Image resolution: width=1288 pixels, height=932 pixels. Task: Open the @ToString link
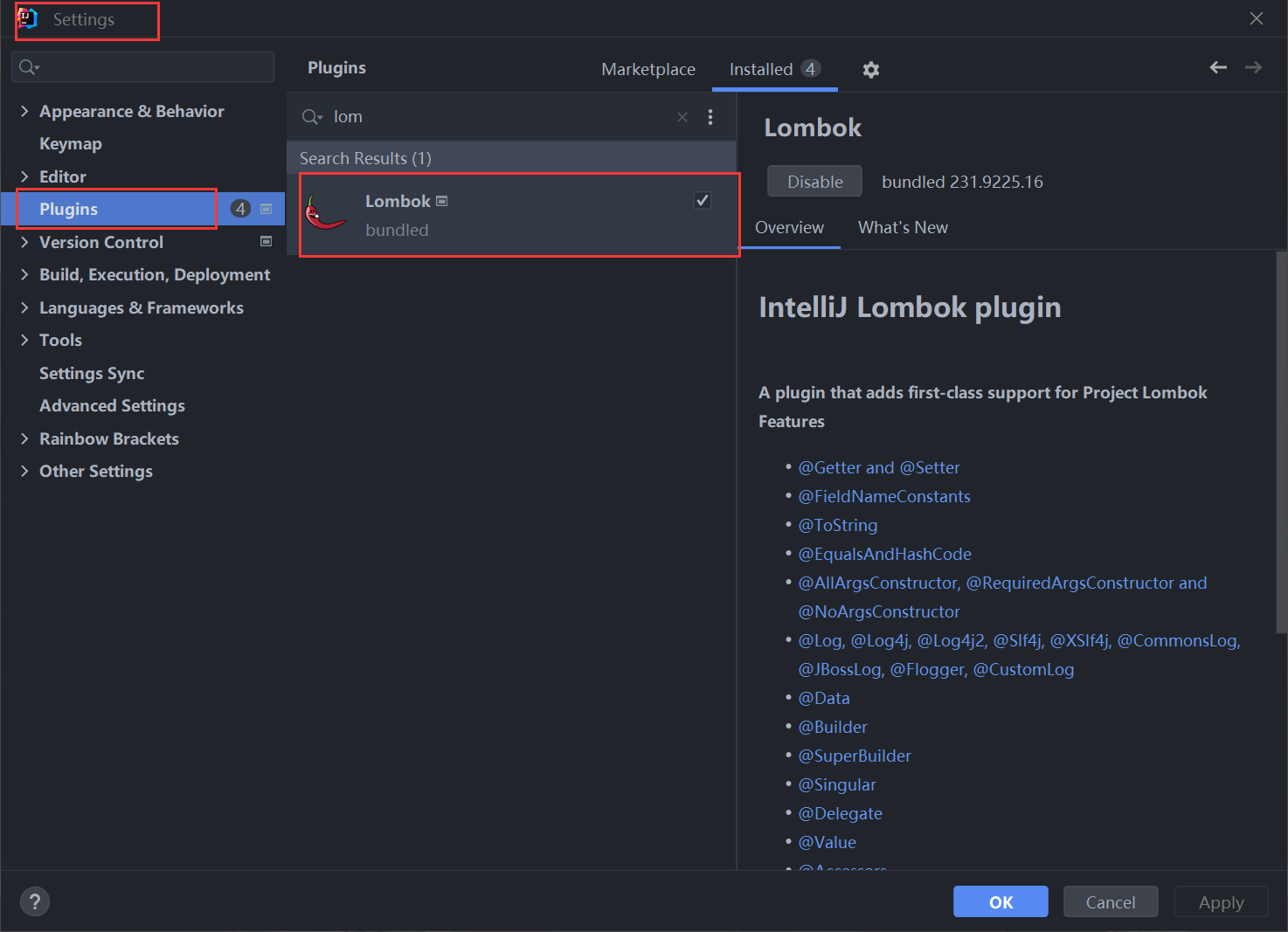coord(838,525)
